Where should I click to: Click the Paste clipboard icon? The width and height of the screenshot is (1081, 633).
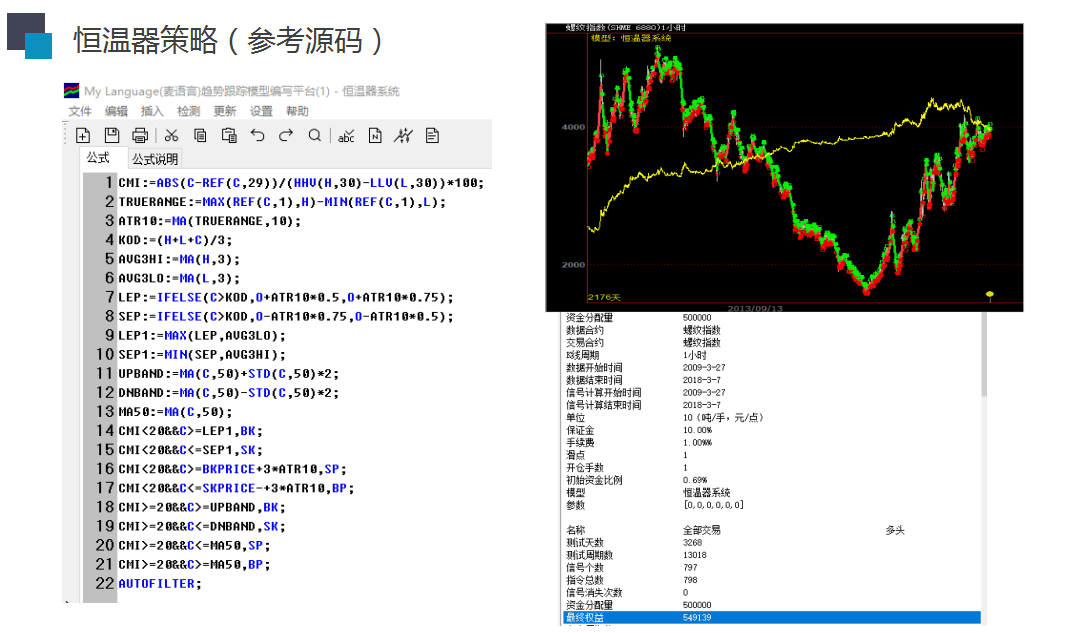coord(229,136)
